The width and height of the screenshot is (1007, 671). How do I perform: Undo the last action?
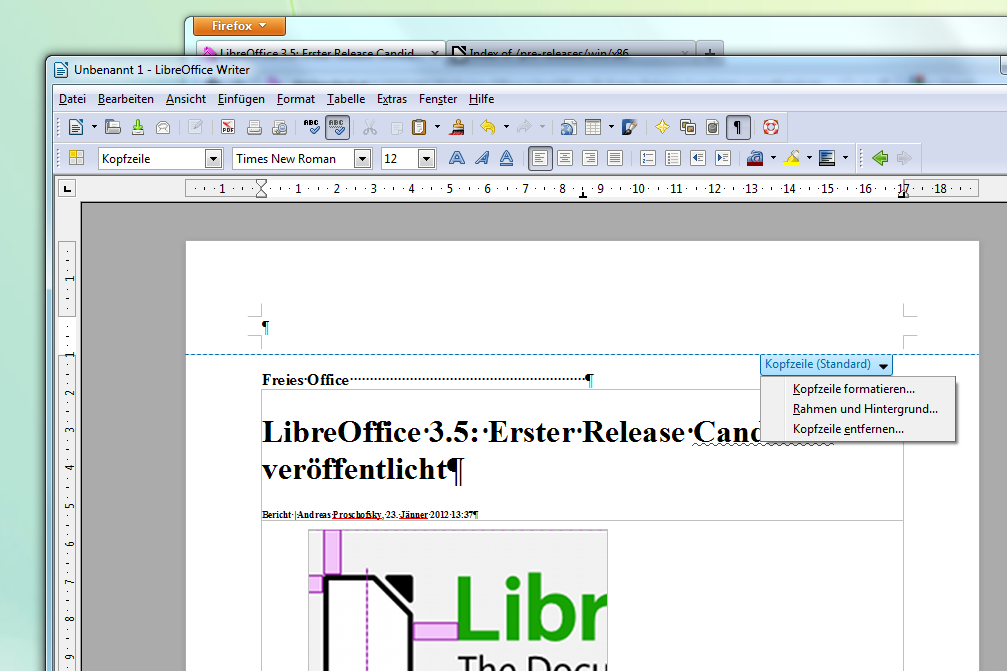[x=488, y=127]
